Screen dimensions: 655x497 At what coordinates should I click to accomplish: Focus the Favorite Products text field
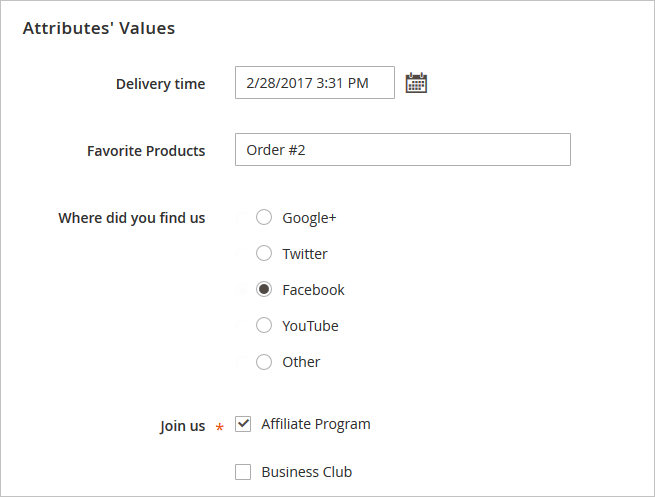(402, 150)
